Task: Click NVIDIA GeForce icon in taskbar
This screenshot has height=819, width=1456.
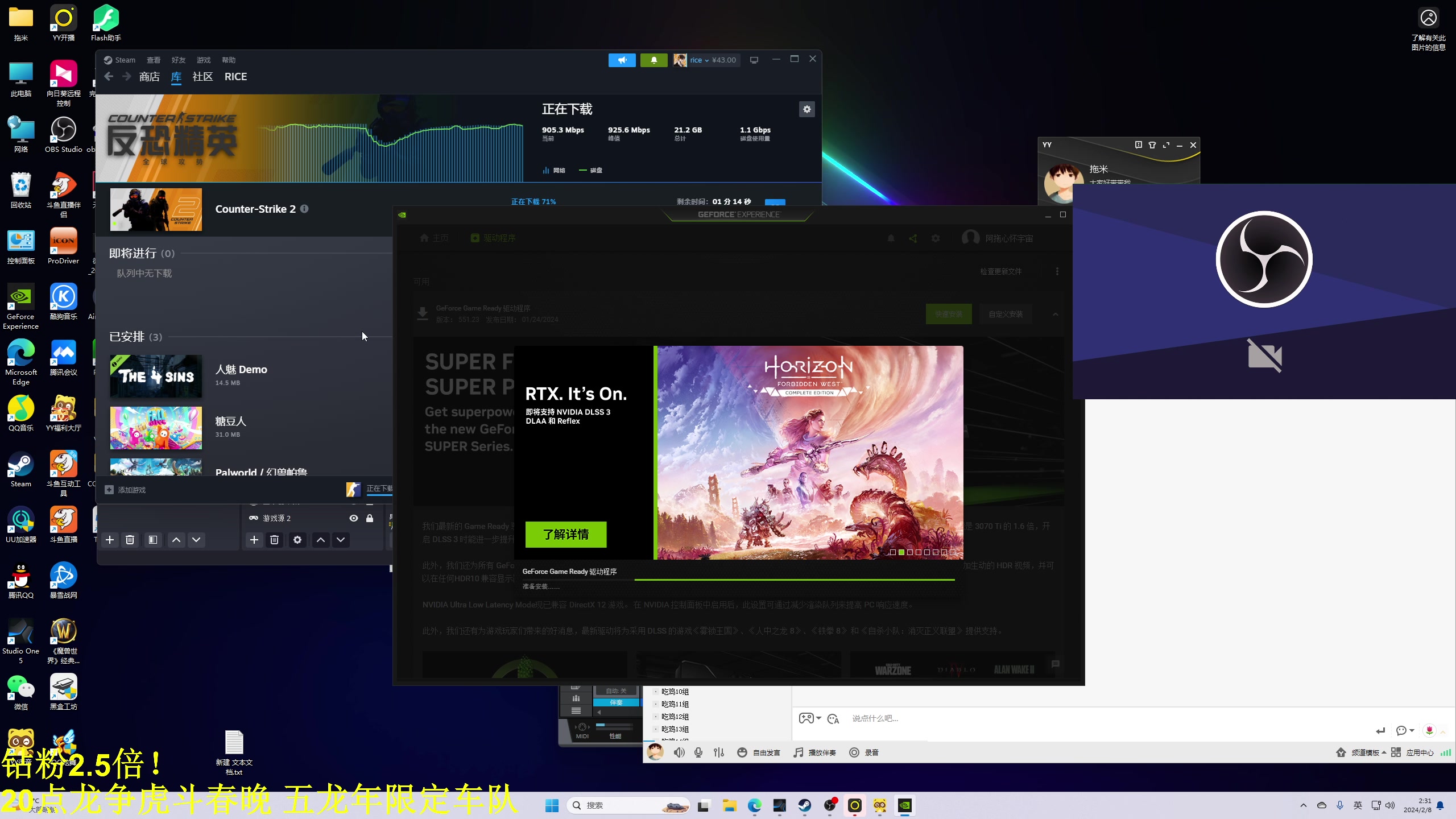Action: 905,805
